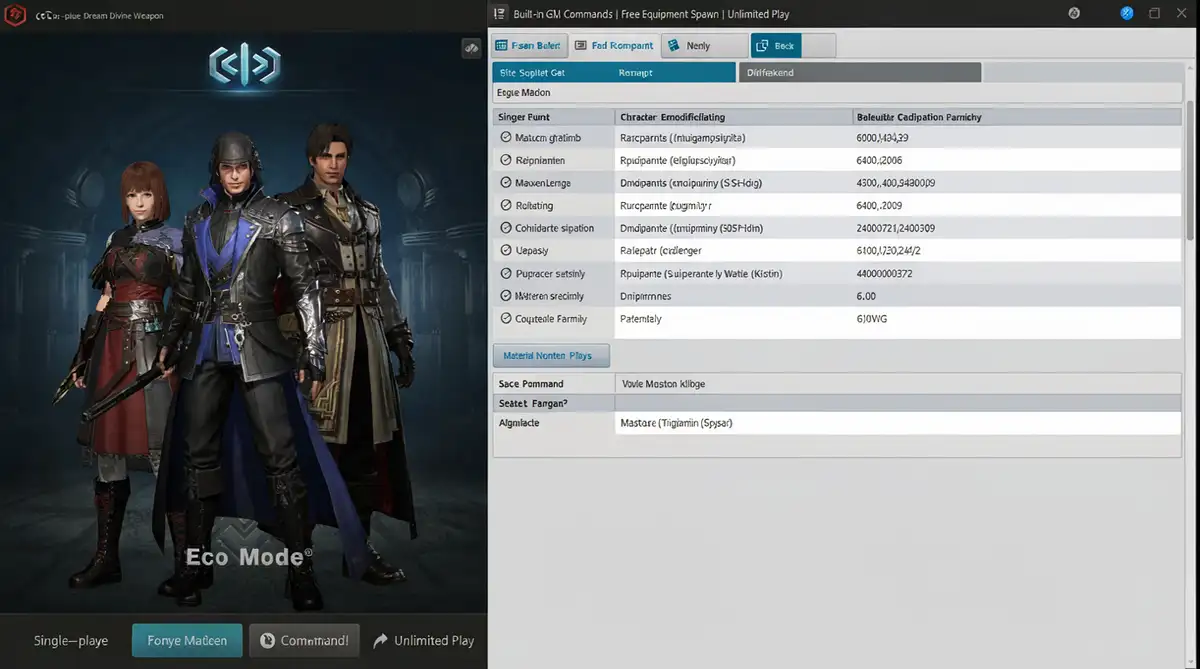Click the Voxle Moston kllbge field
Image resolution: width=1200 pixels, height=669 pixels.
898,384
